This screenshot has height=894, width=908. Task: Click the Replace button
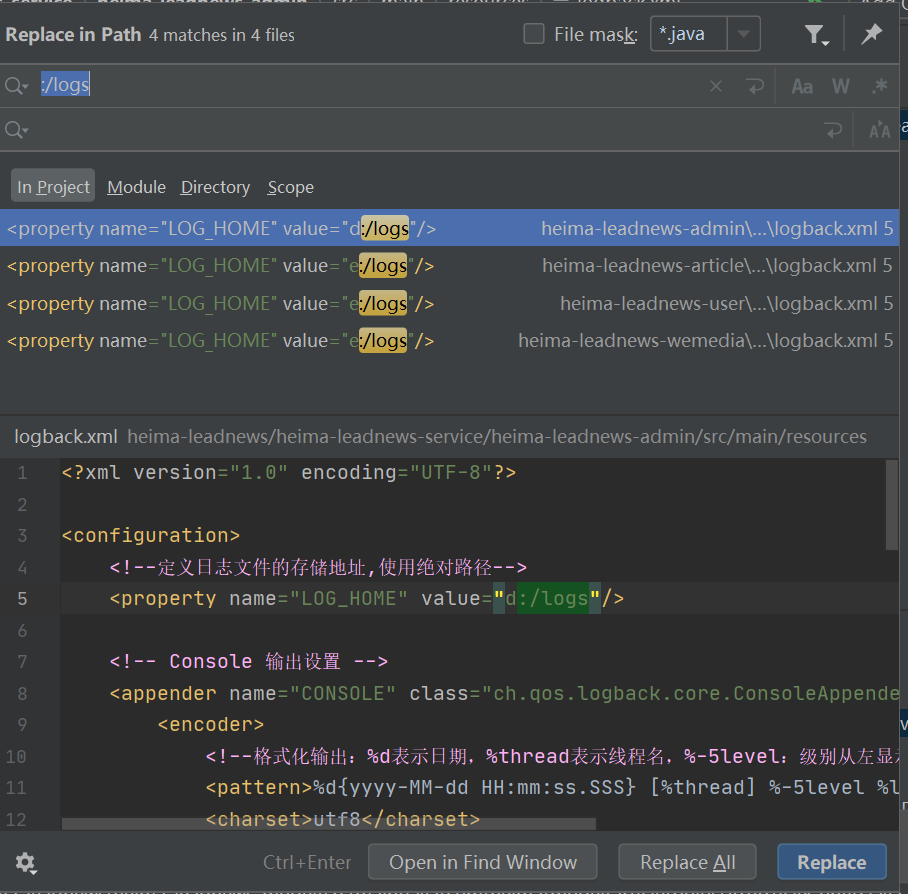point(832,862)
